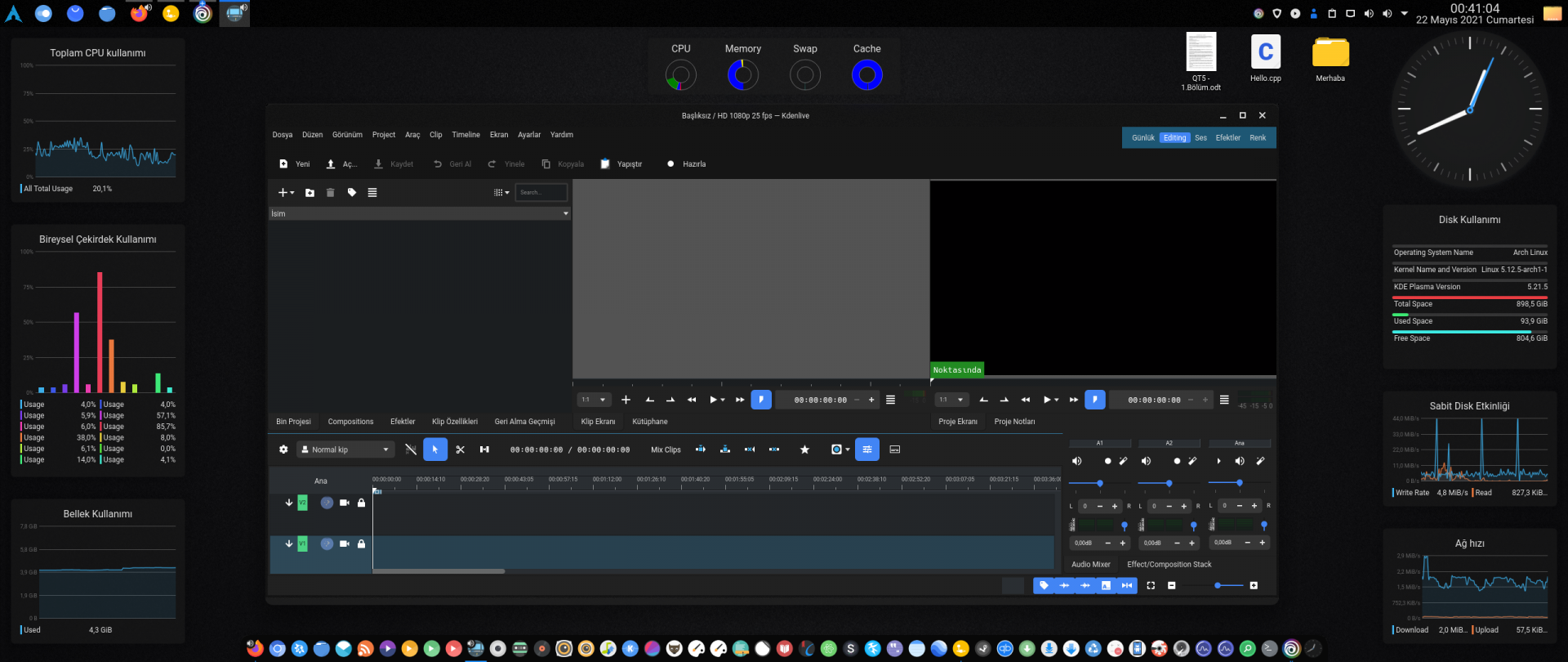This screenshot has height=662, width=1568.
Task: Fast forward in the clip monitor
Action: point(740,400)
